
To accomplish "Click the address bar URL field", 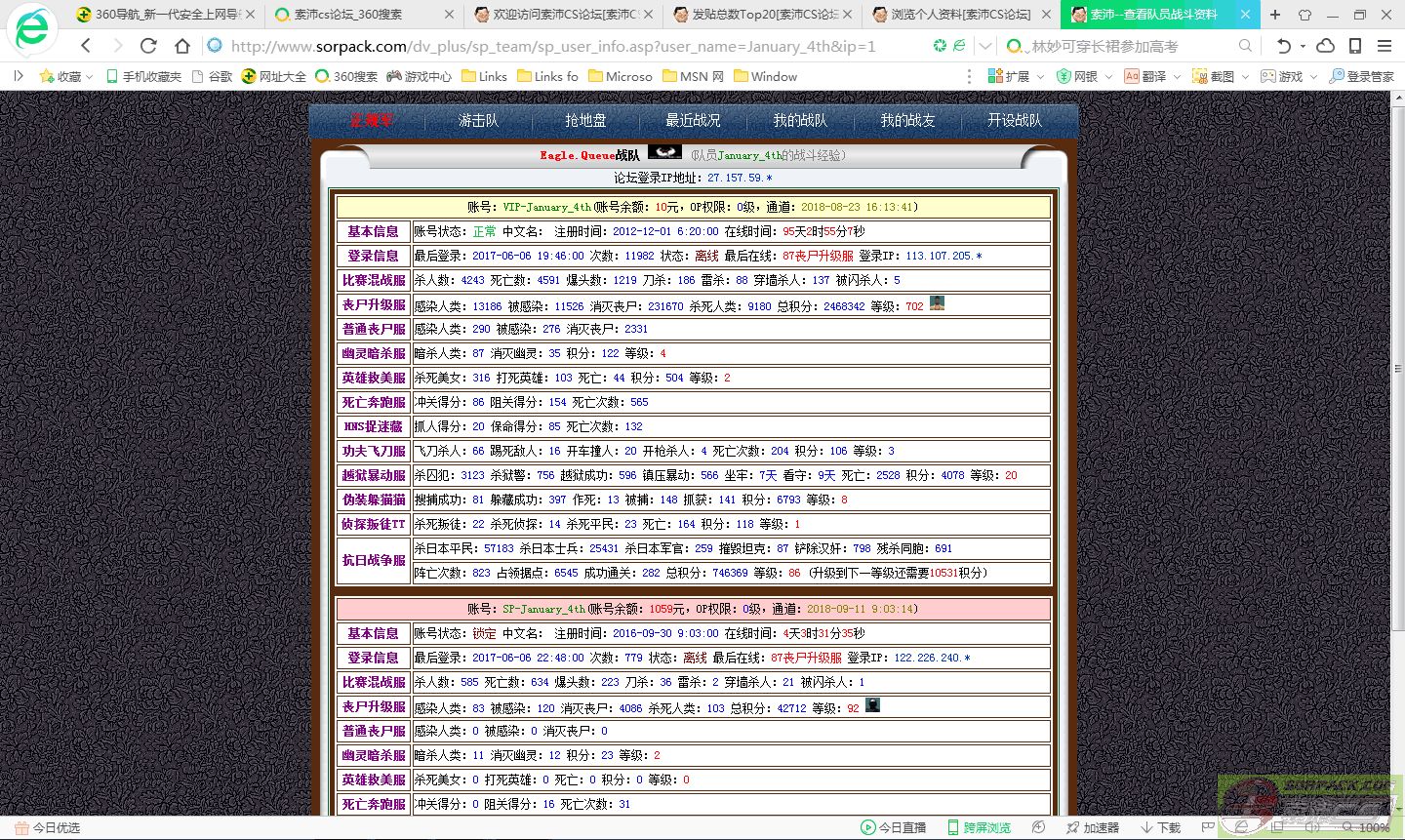I will [x=566, y=46].
